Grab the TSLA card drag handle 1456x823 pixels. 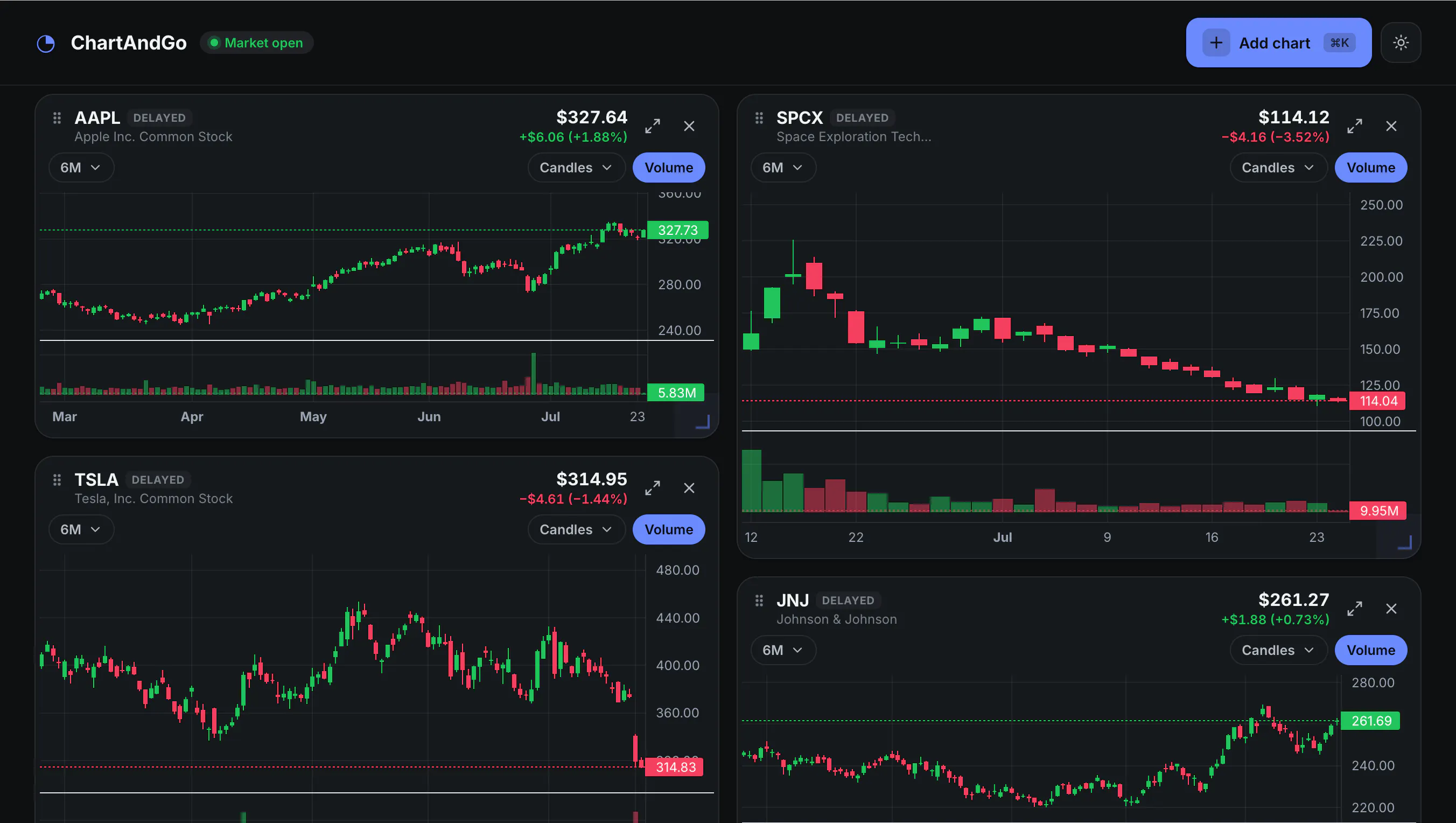pyautogui.click(x=57, y=480)
